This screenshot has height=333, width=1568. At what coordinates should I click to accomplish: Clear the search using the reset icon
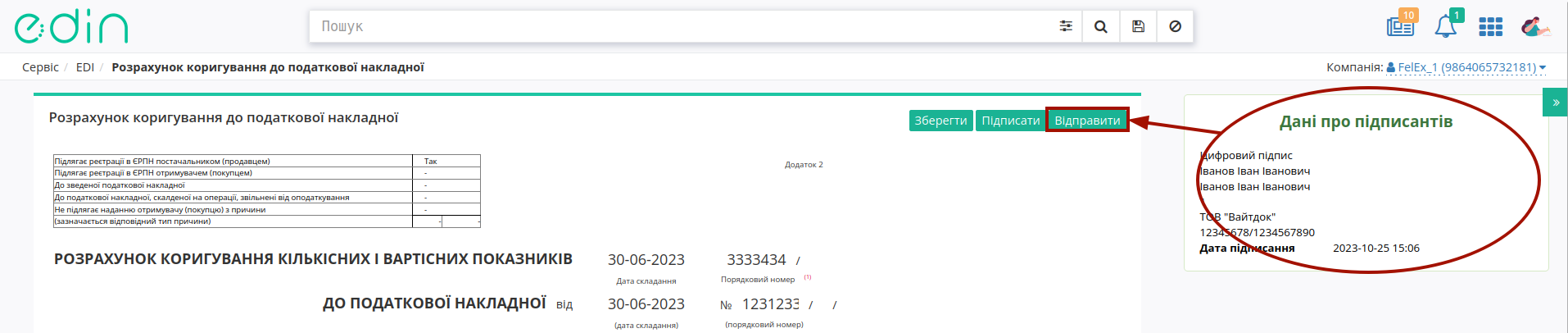[x=1175, y=26]
